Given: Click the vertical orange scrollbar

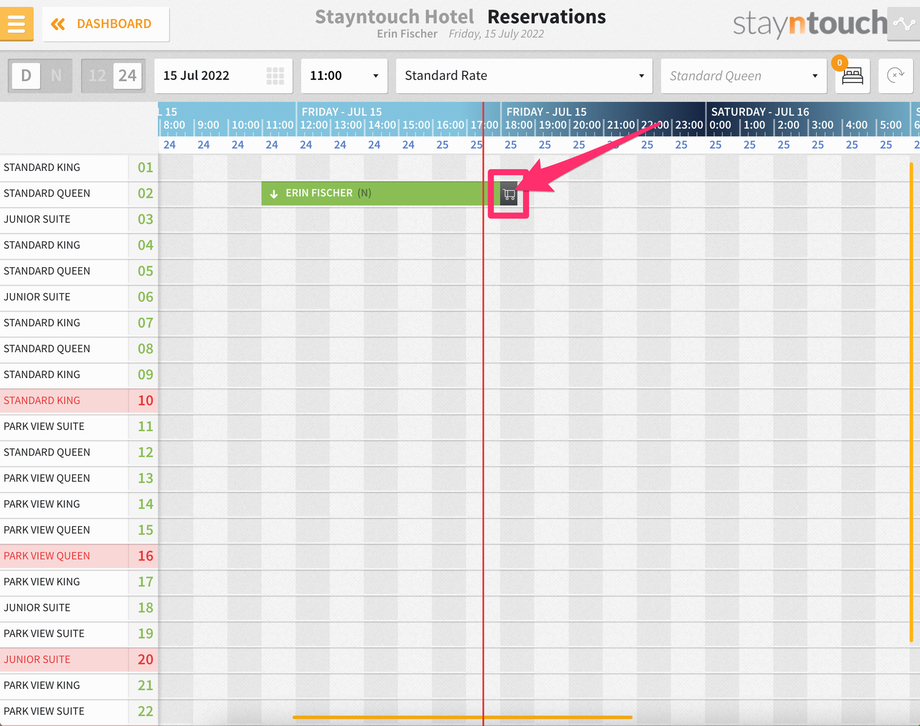Looking at the screenshot, I should coord(911,402).
